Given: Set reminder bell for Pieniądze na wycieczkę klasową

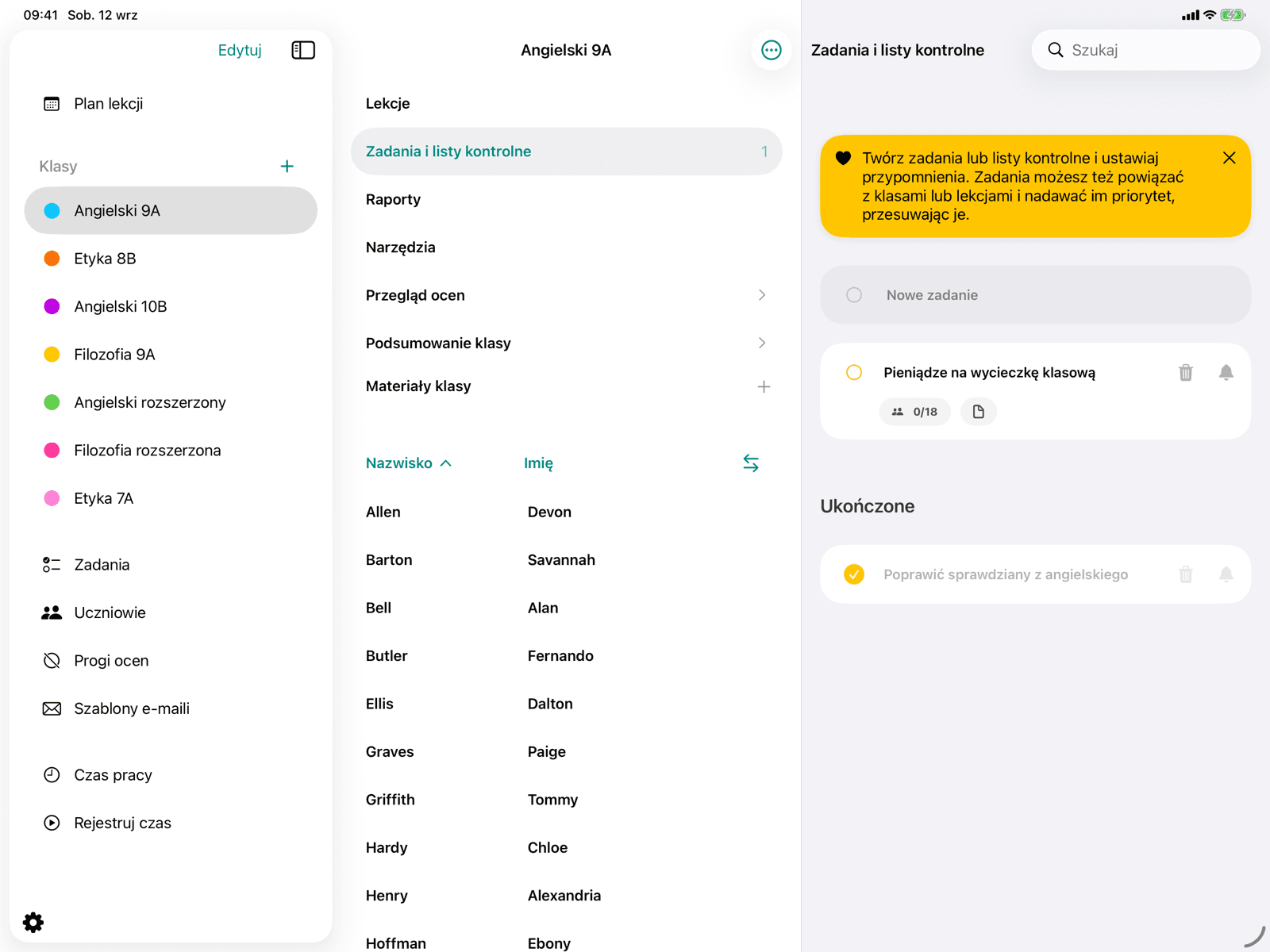Looking at the screenshot, I should [x=1226, y=372].
